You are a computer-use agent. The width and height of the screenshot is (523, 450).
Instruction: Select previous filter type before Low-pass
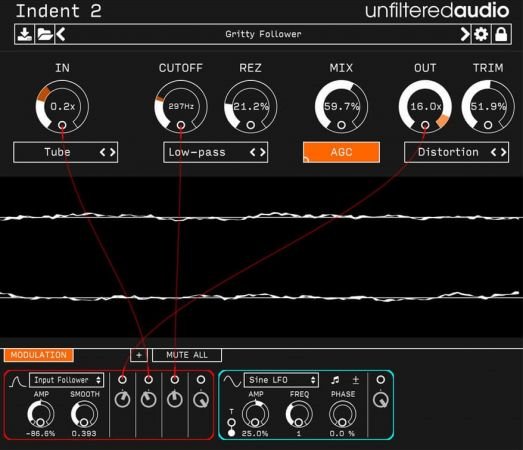coord(253,152)
